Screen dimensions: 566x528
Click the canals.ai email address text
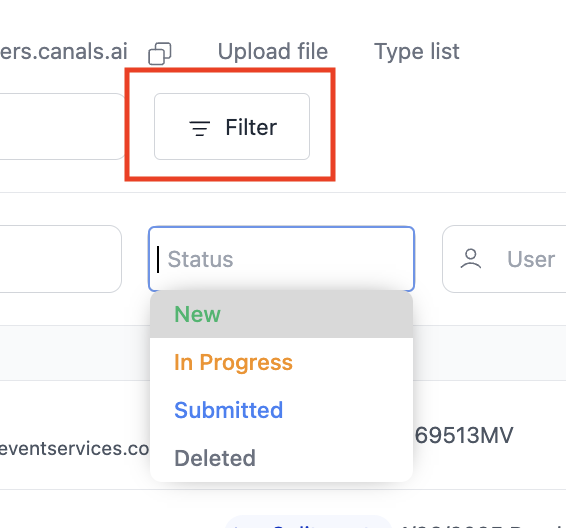(x=64, y=51)
